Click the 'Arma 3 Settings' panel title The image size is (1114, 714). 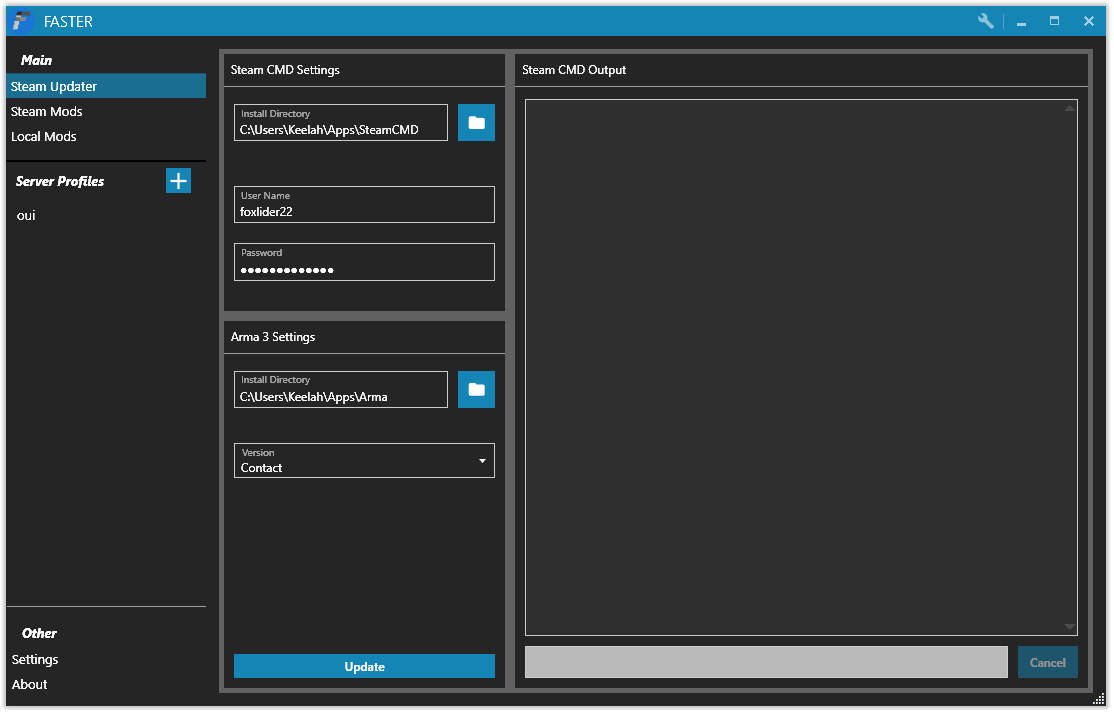point(273,337)
